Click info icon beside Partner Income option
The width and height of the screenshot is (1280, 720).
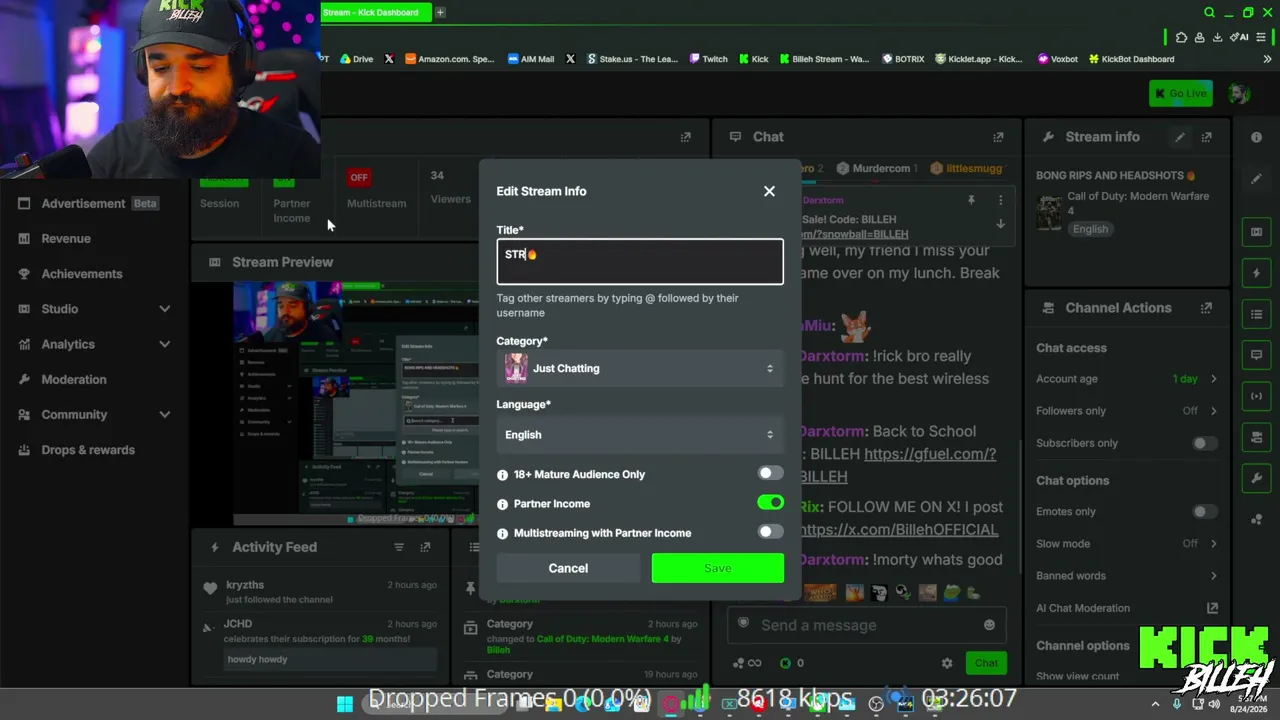pos(503,504)
